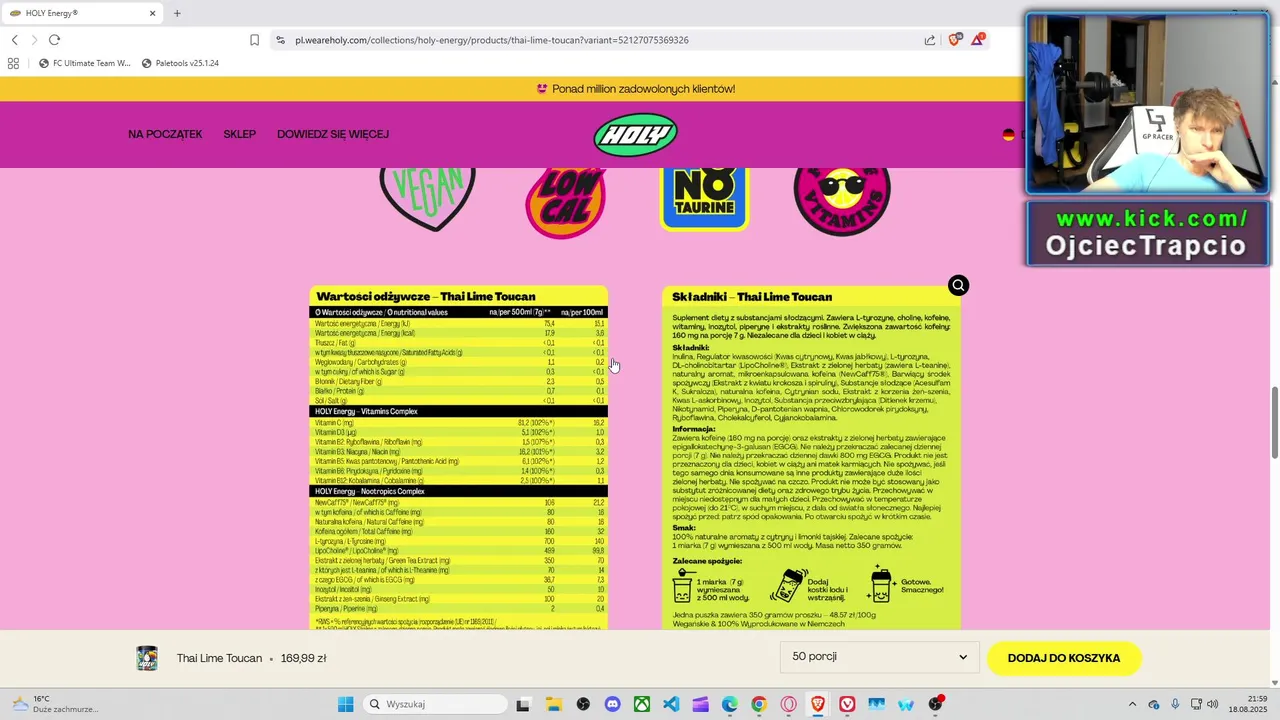Open DOWIEDZ SIĘ WIĘCEJ menu item
Image resolution: width=1280 pixels, height=720 pixels.
[333, 134]
